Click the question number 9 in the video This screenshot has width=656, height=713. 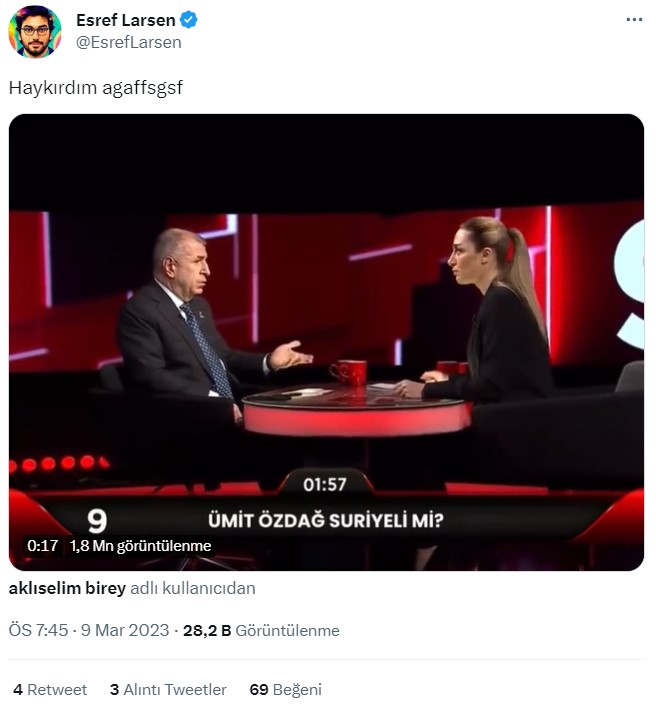click(x=97, y=520)
